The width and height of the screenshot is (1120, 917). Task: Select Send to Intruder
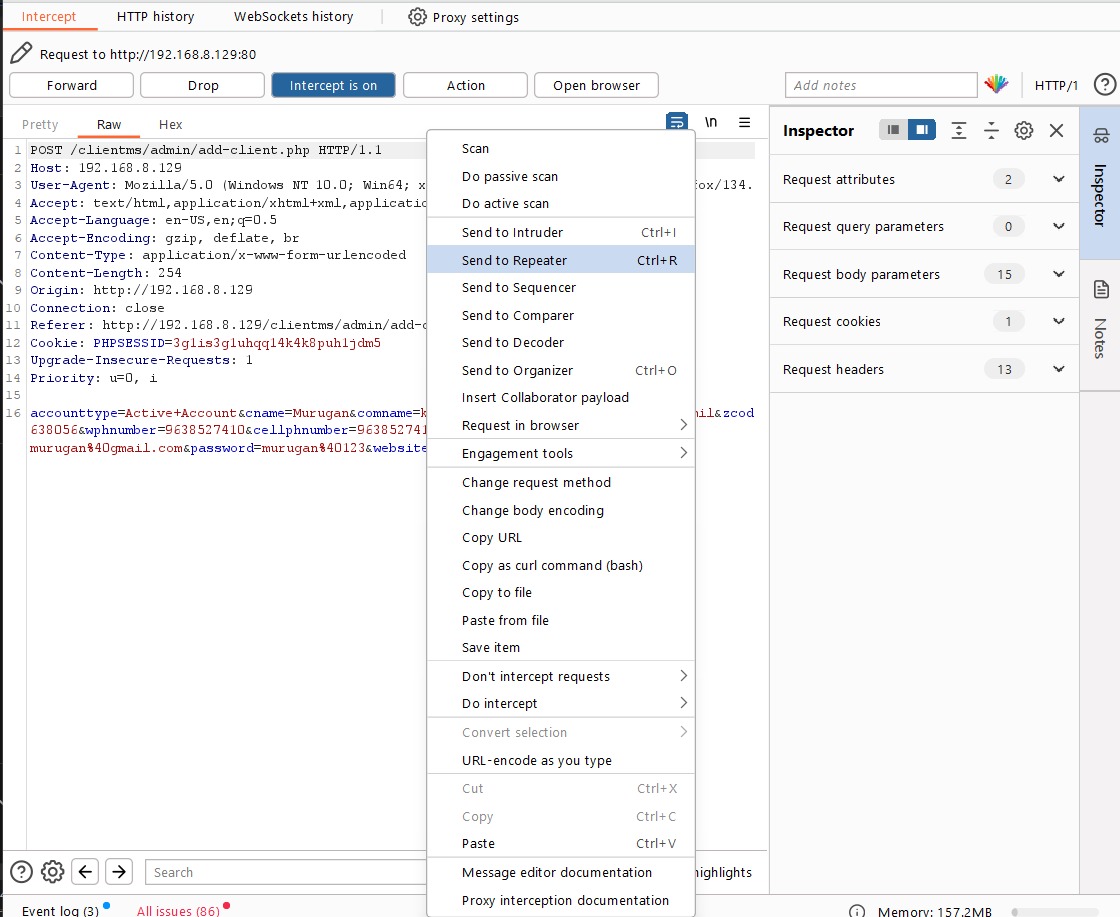[561, 232]
